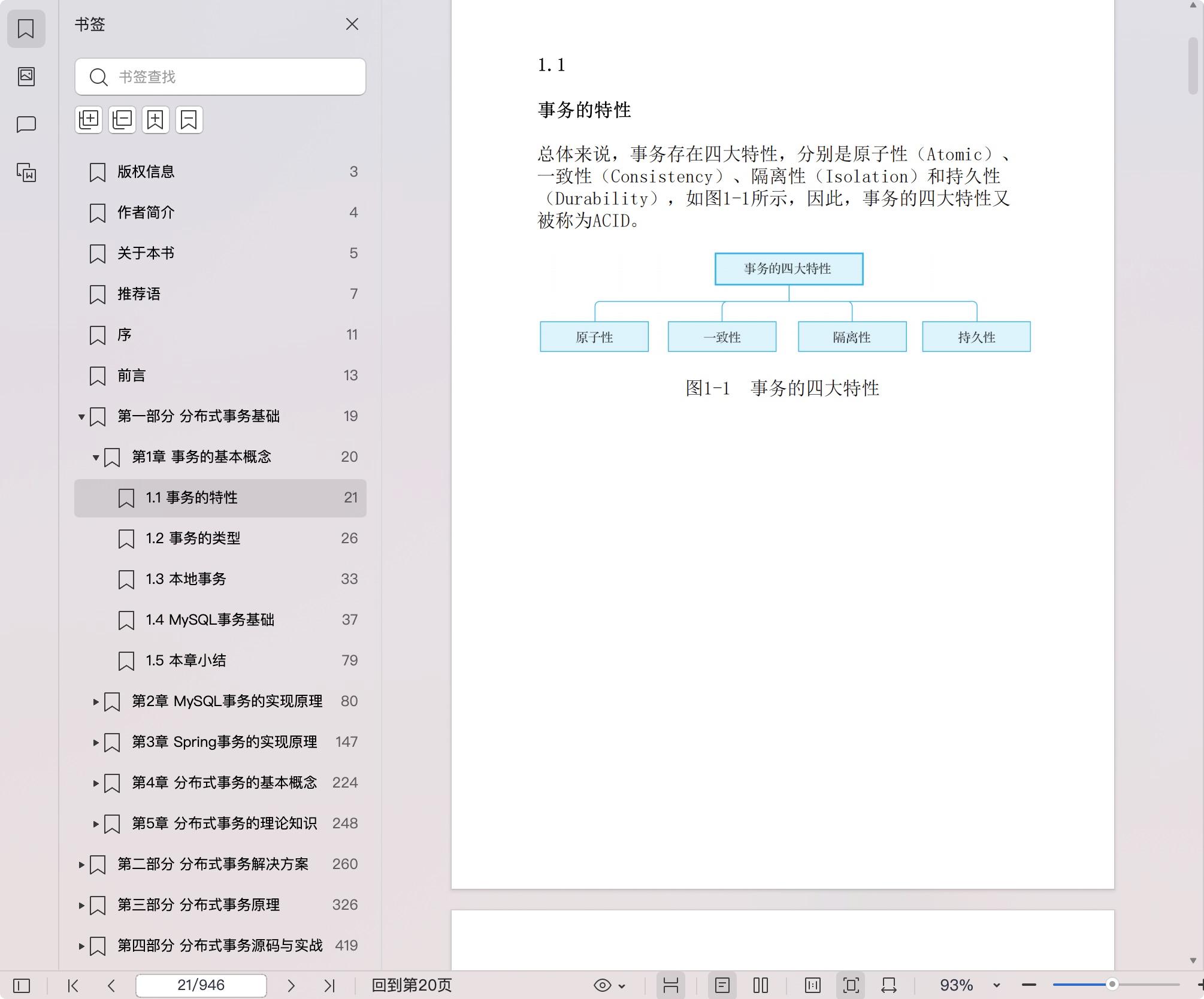The height and width of the screenshot is (999, 1204).
Task: Go to the first page
Action: click(73, 985)
